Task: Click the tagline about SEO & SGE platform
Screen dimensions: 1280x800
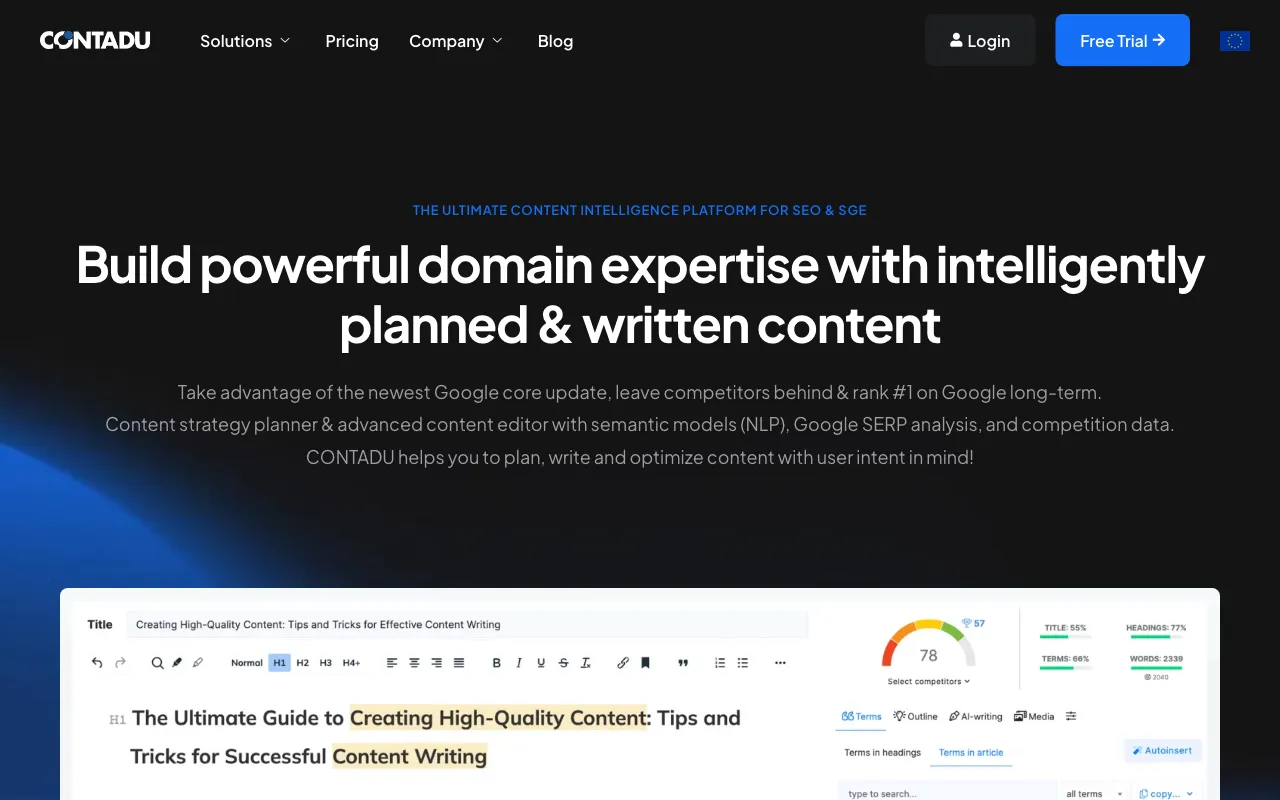Action: point(640,210)
